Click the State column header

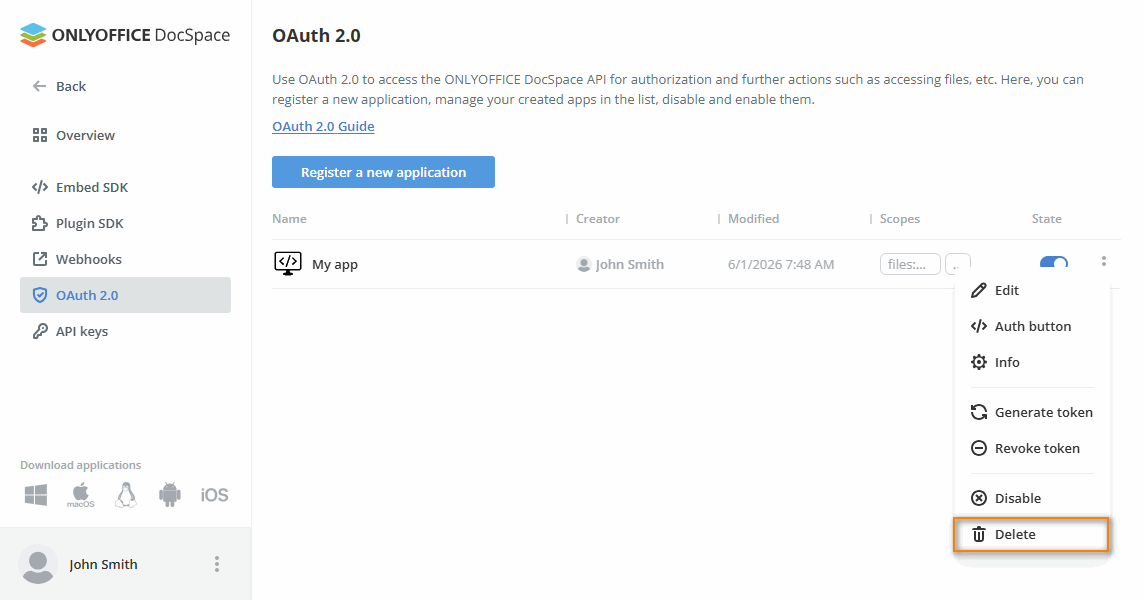tap(1047, 219)
